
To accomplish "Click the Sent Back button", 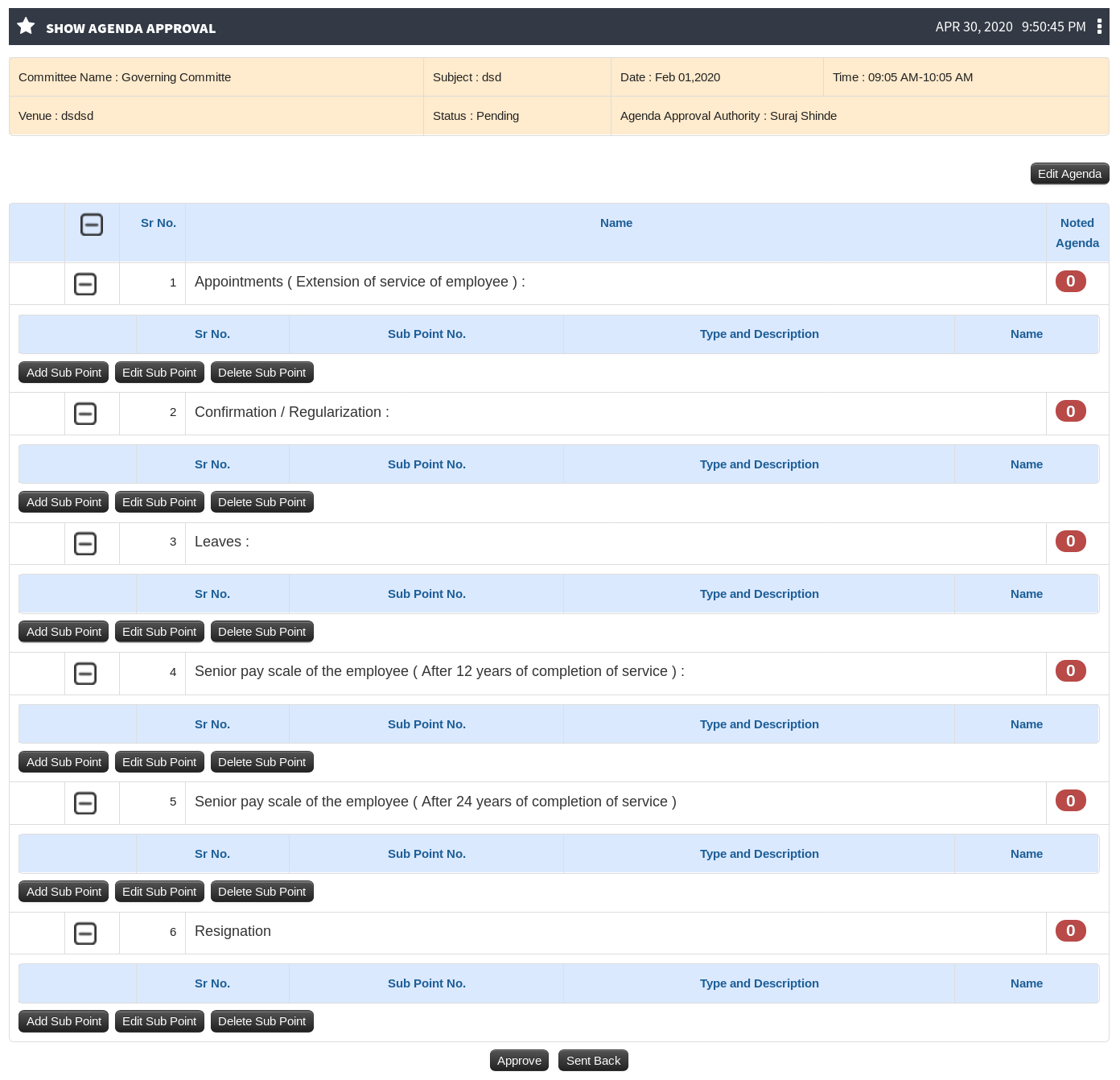I will (593, 1061).
